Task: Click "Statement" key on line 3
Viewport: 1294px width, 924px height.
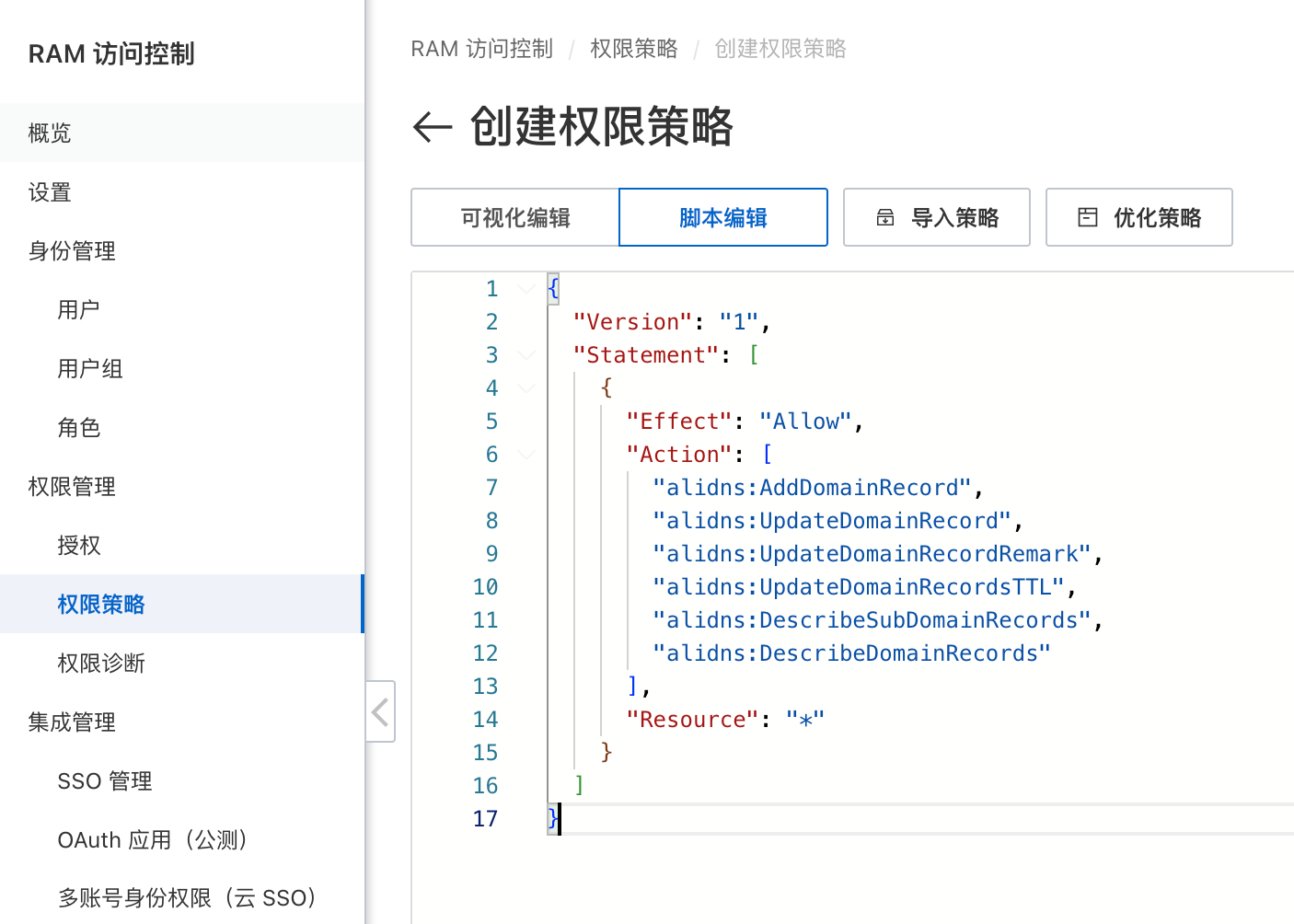Action: [x=646, y=355]
